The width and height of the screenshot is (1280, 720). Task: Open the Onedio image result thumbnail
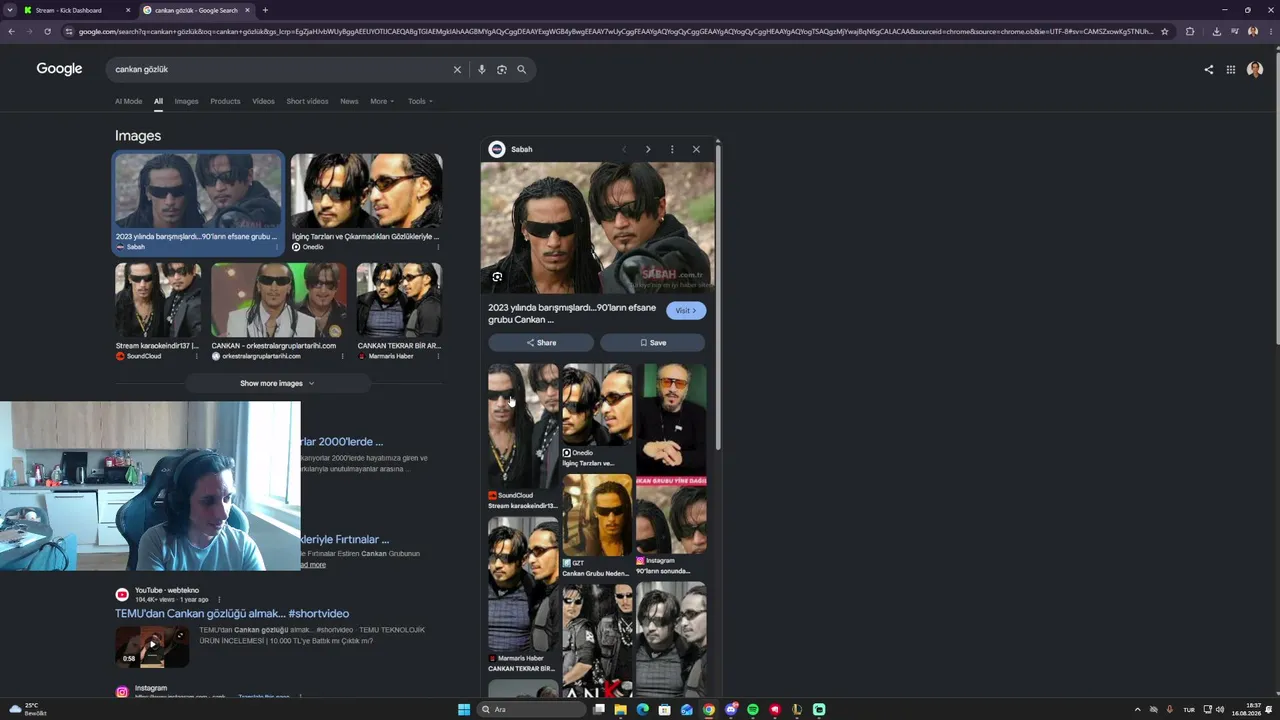pos(366,192)
